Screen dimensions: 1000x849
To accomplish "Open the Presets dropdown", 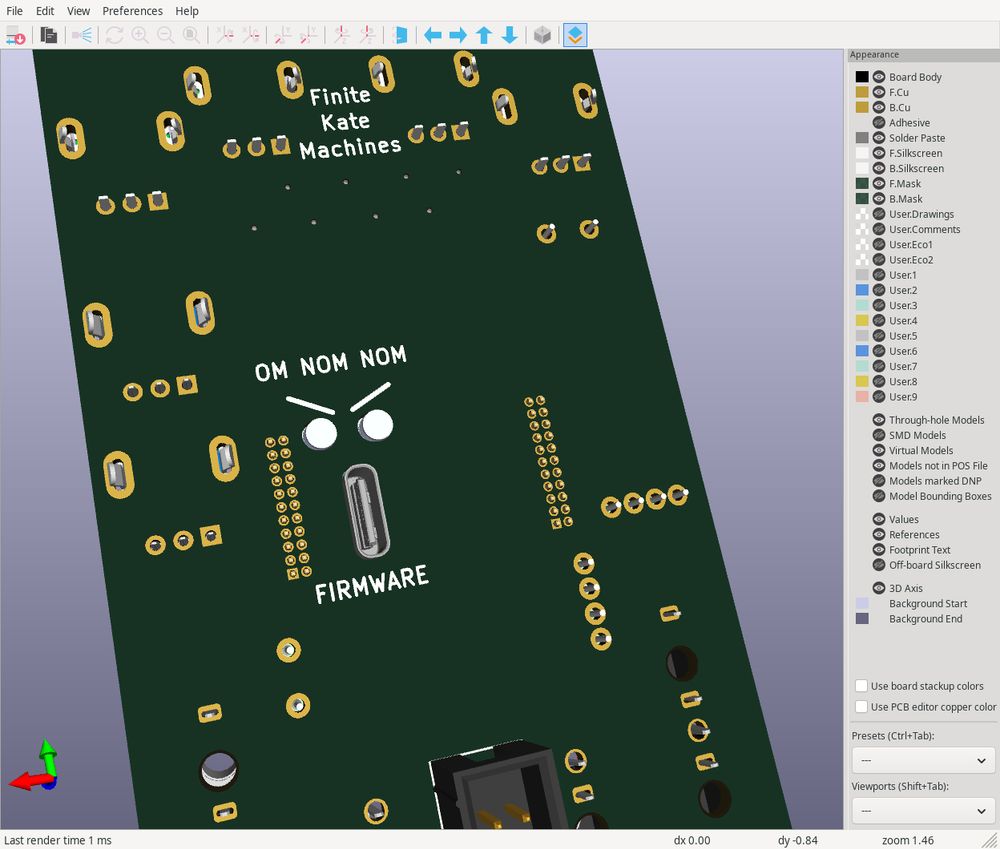I will 923,760.
